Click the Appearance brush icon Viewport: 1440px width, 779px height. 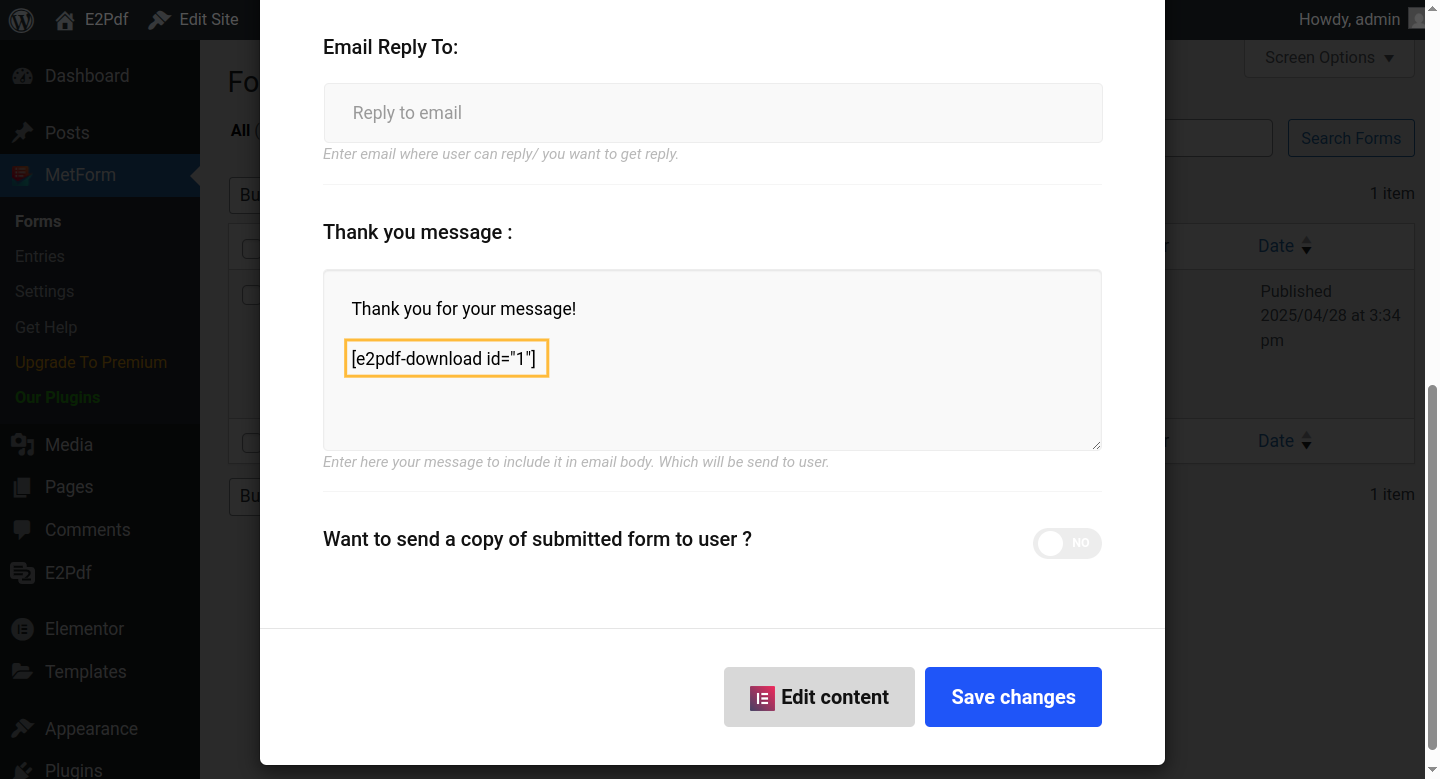point(22,729)
